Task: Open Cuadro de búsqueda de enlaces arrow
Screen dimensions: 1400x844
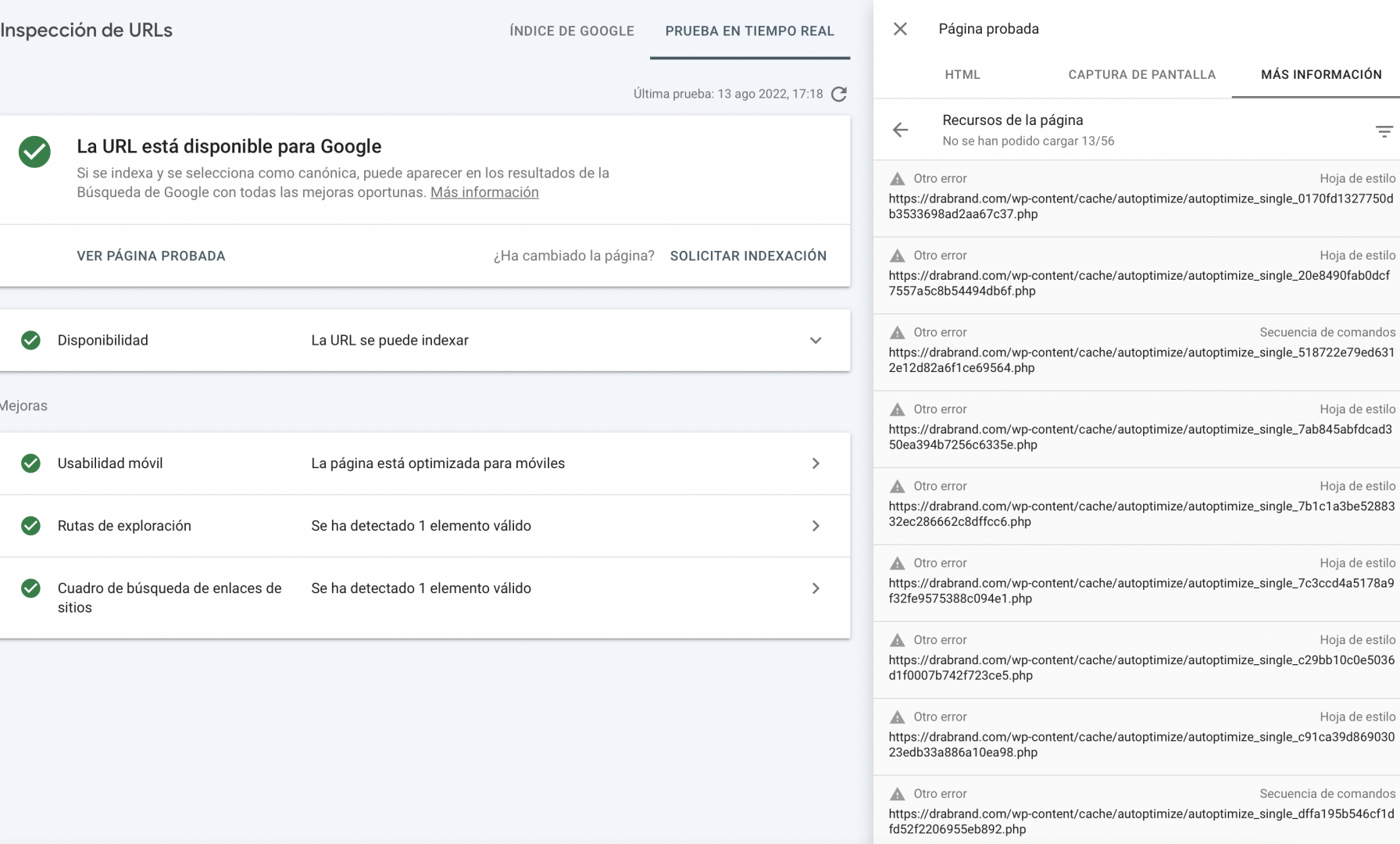Action: (x=816, y=588)
